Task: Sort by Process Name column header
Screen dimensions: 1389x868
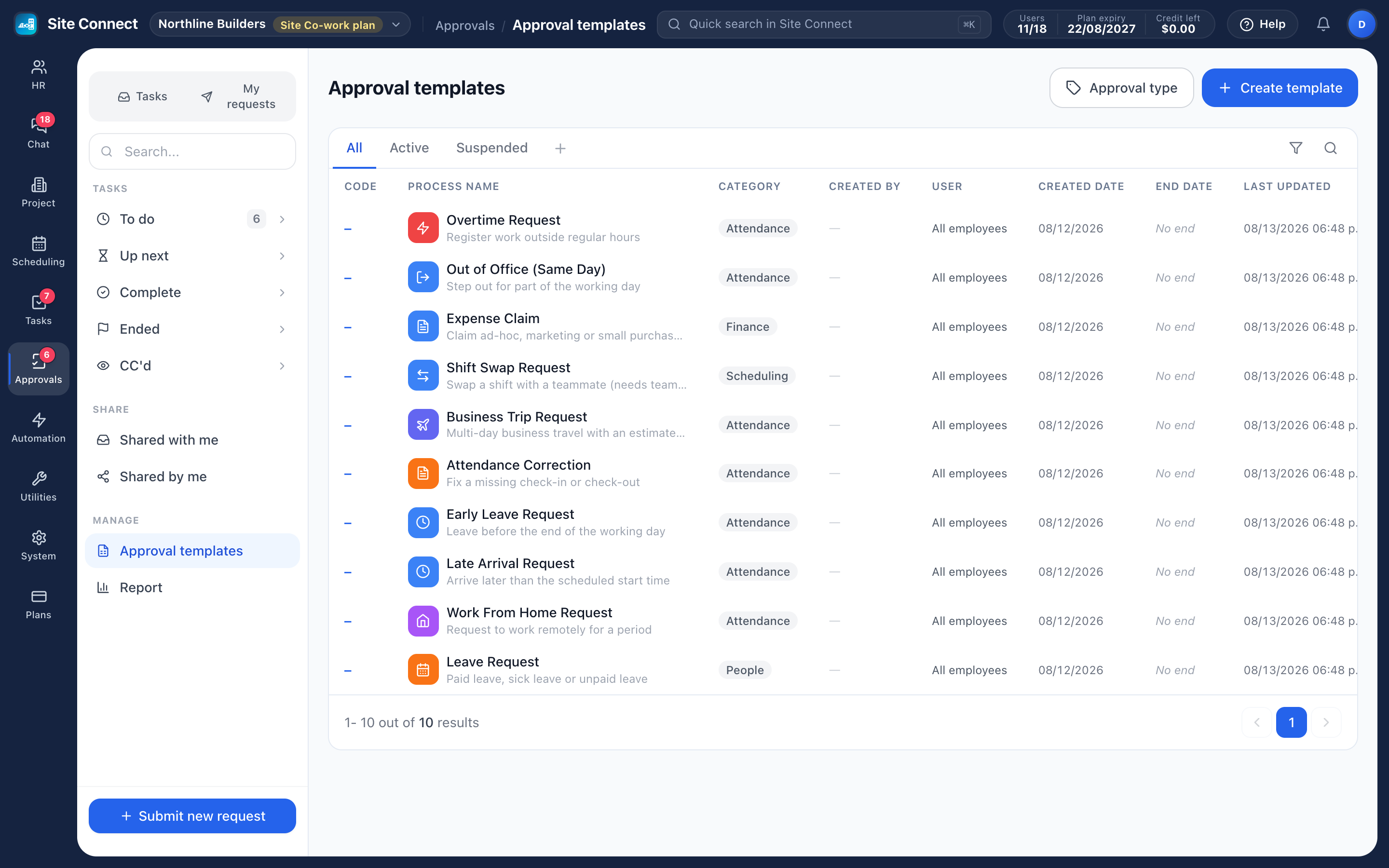Action: point(453,186)
